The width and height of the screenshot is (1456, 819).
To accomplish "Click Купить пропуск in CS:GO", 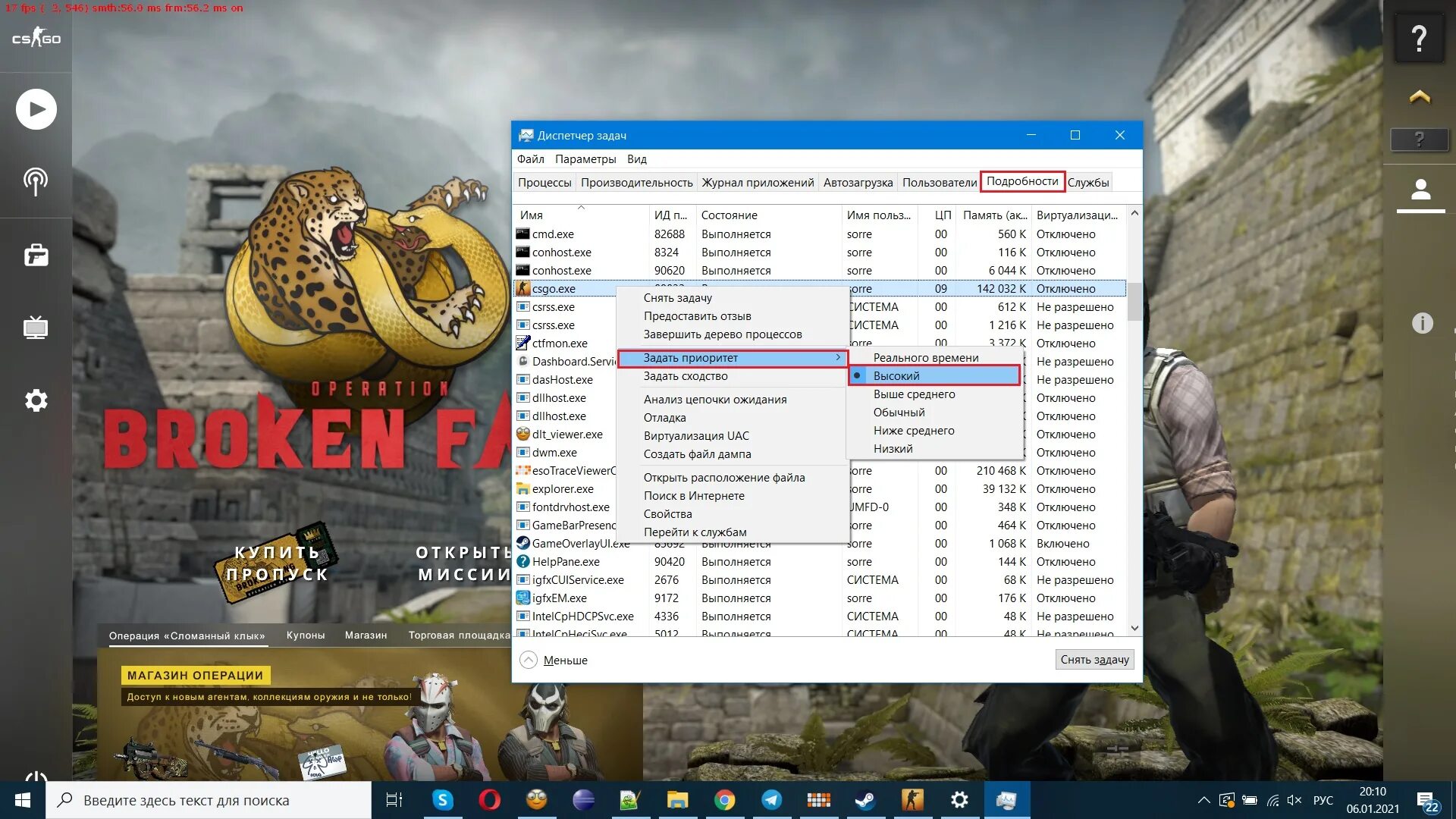I will [277, 563].
